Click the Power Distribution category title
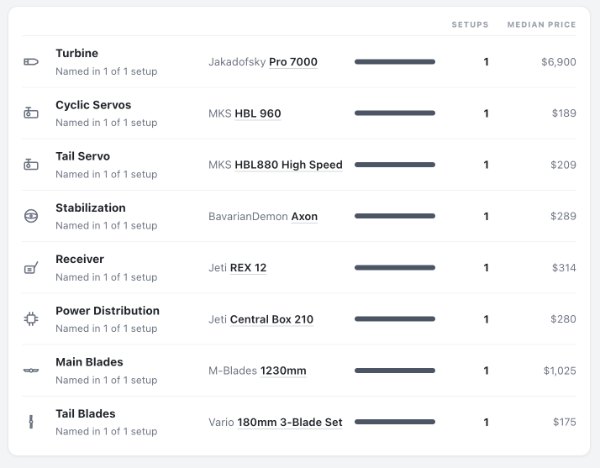The width and height of the screenshot is (600, 468). pyautogui.click(x=108, y=311)
